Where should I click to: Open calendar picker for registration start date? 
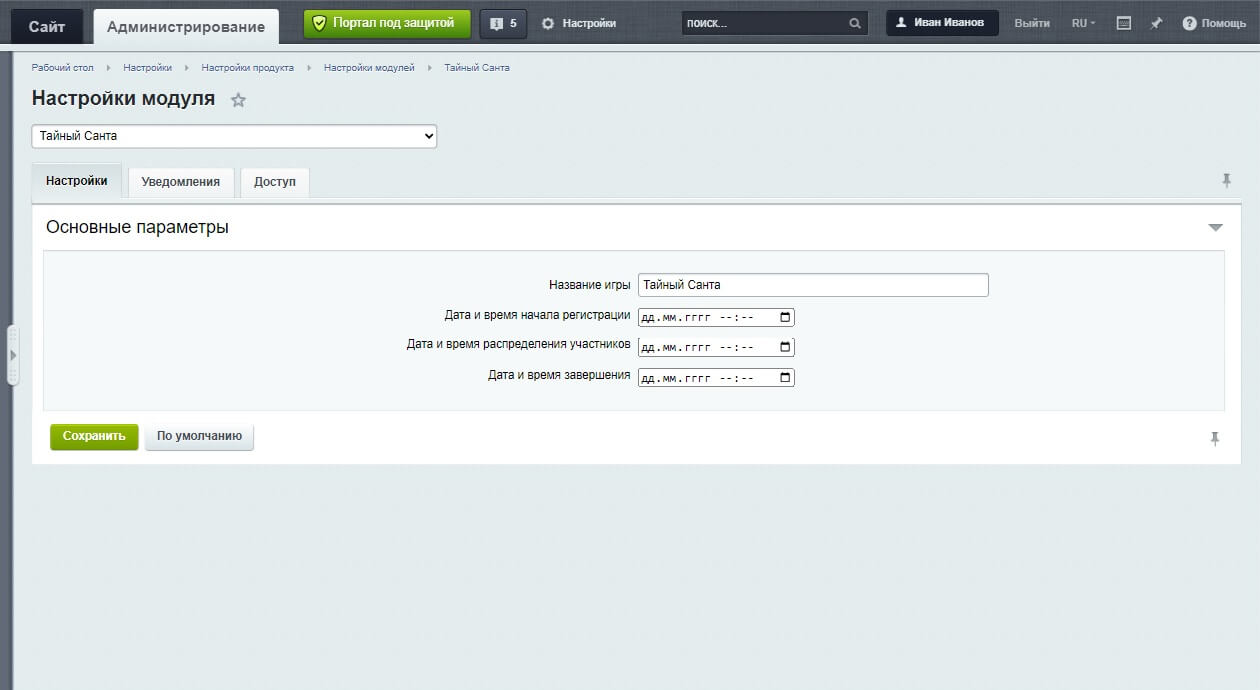[785, 318]
